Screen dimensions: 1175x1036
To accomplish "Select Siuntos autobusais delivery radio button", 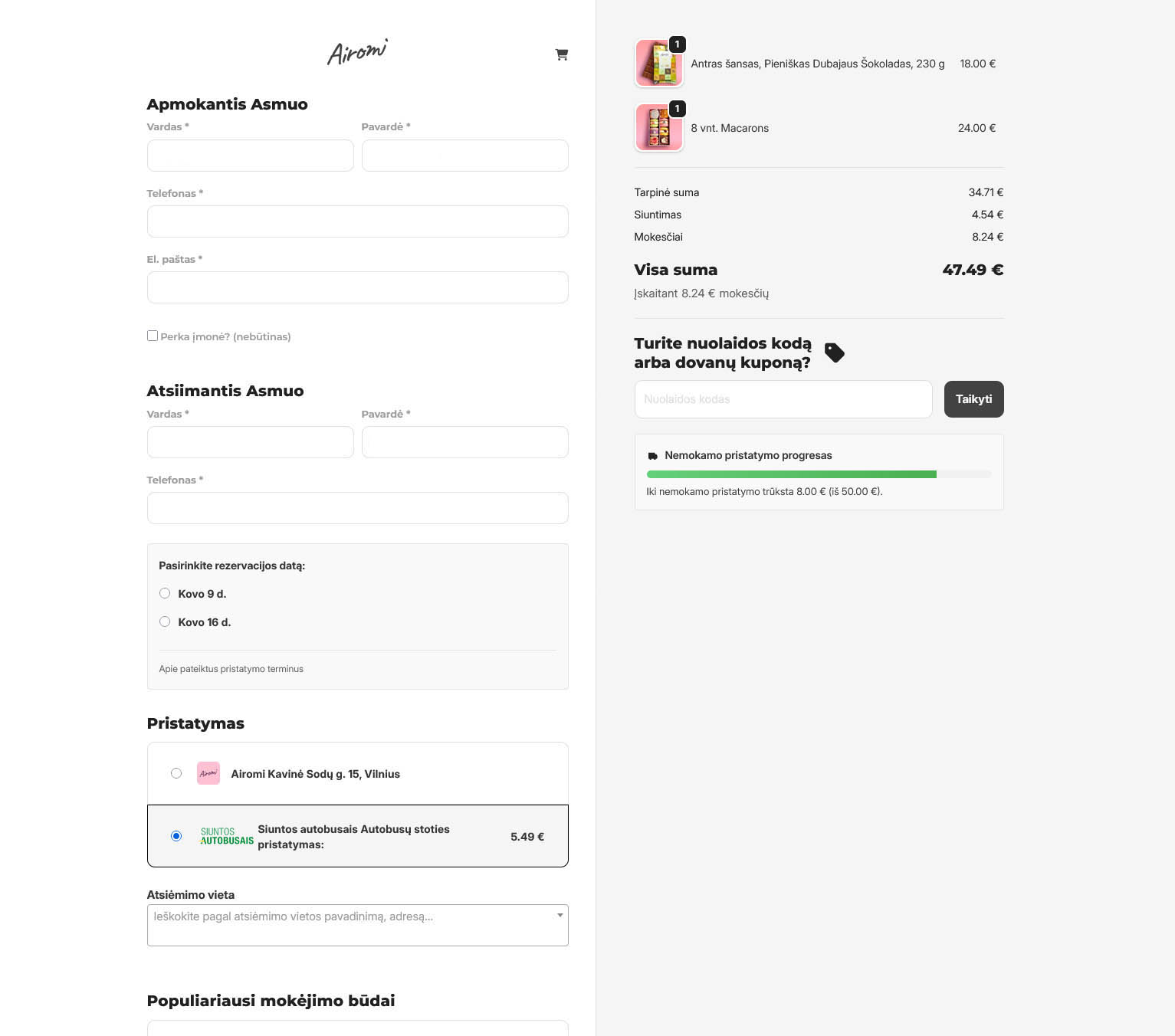I will point(176,836).
